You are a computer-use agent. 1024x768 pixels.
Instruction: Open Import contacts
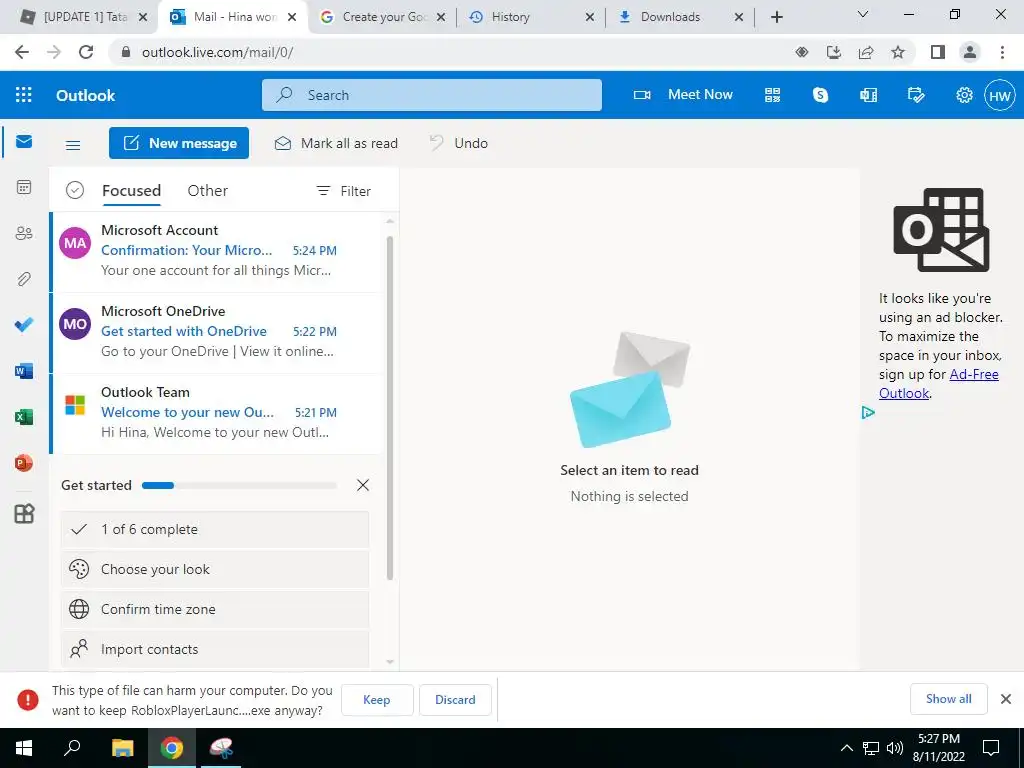coord(215,649)
